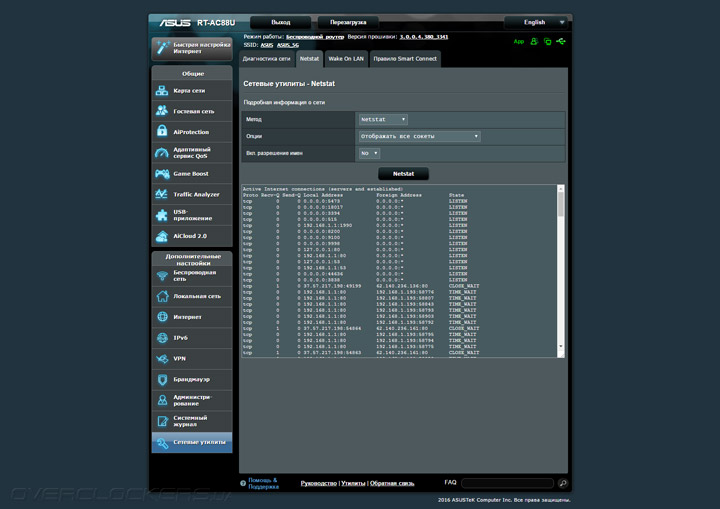Switch to Правило Smart Connect tab
This screenshot has width=720, height=509.
point(405,59)
